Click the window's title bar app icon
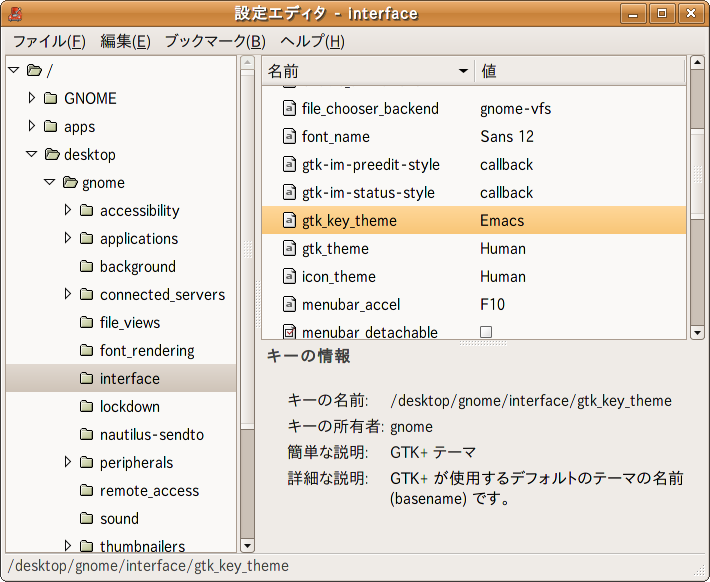The width and height of the screenshot is (710, 582). point(15,14)
